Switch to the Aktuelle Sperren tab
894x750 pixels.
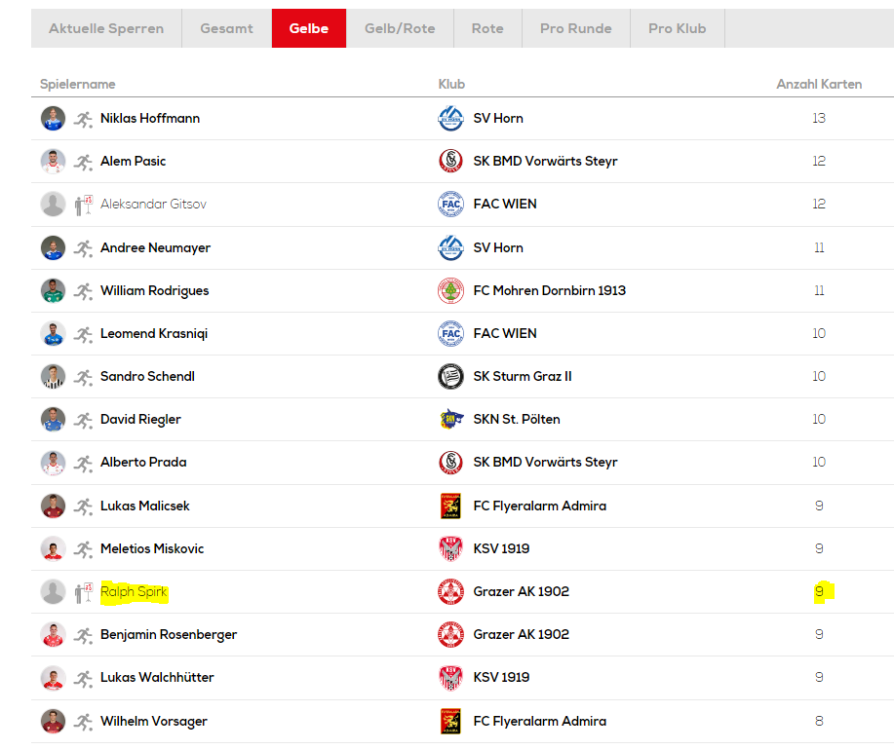106,29
